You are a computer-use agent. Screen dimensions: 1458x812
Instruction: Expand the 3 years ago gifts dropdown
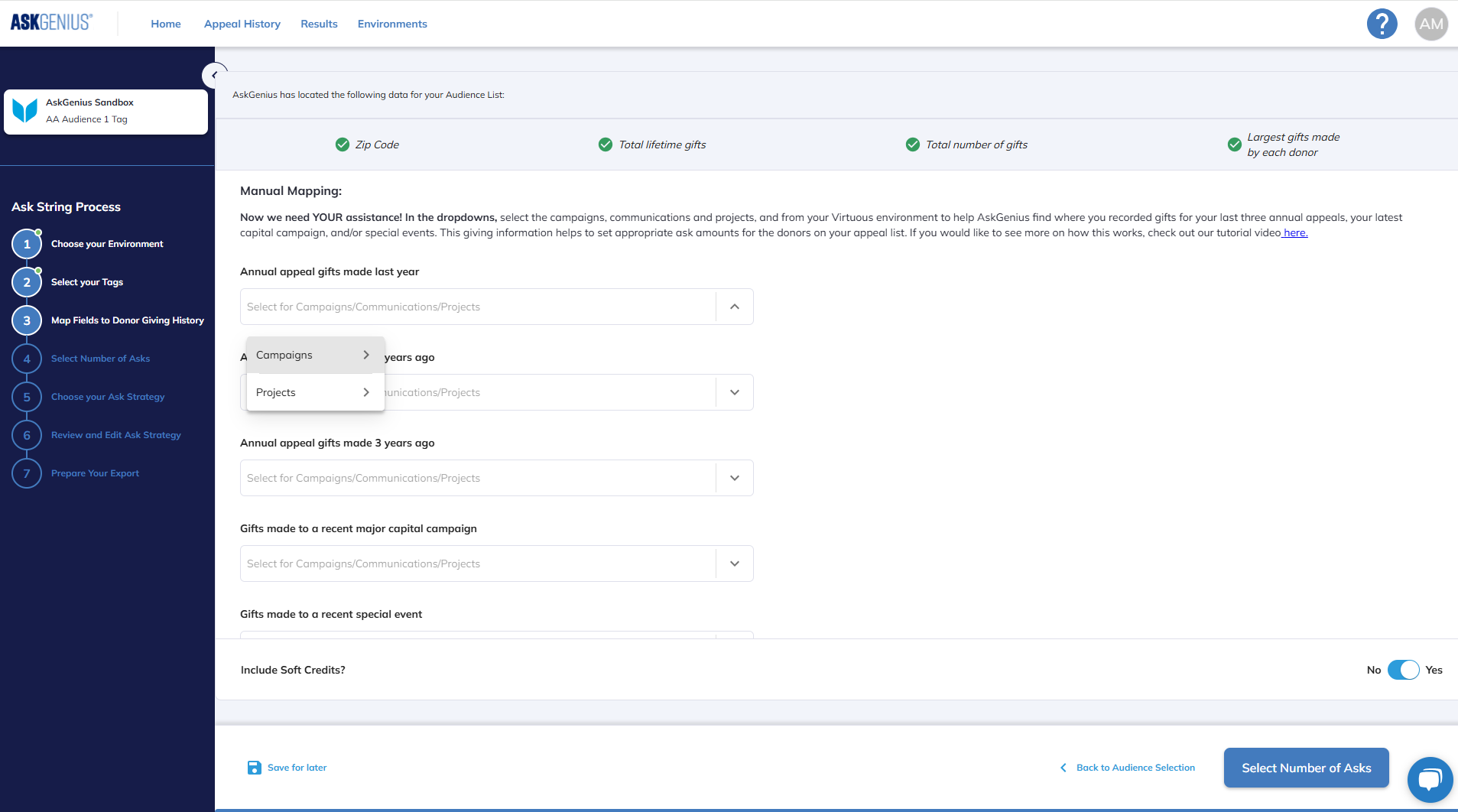[x=734, y=478]
